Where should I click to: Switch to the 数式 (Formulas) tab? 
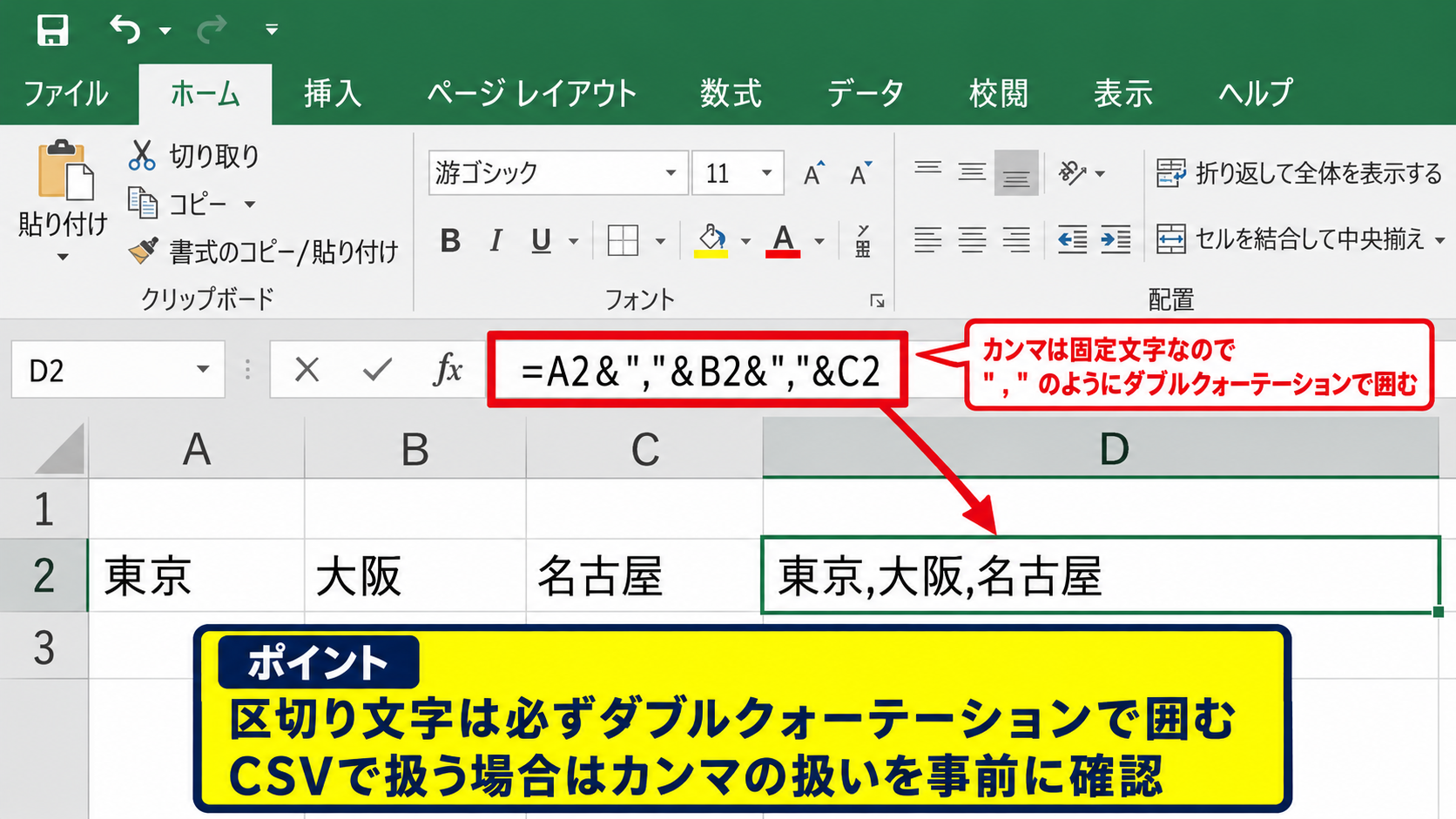[x=731, y=94]
